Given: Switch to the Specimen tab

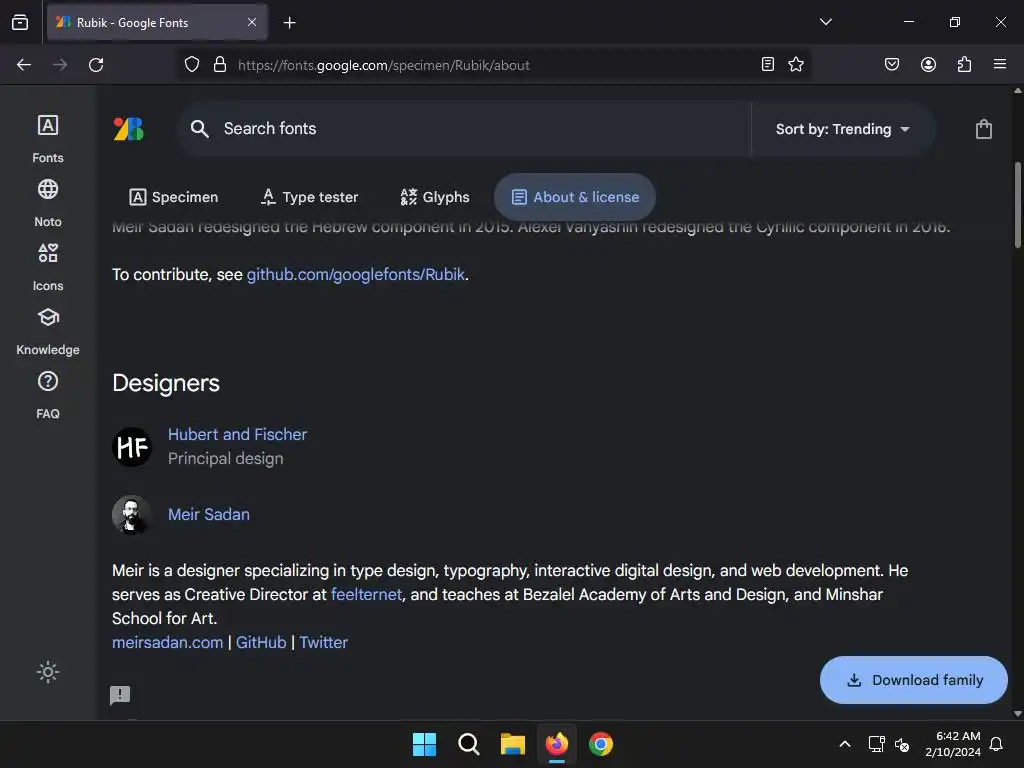Looking at the screenshot, I should 174,197.
